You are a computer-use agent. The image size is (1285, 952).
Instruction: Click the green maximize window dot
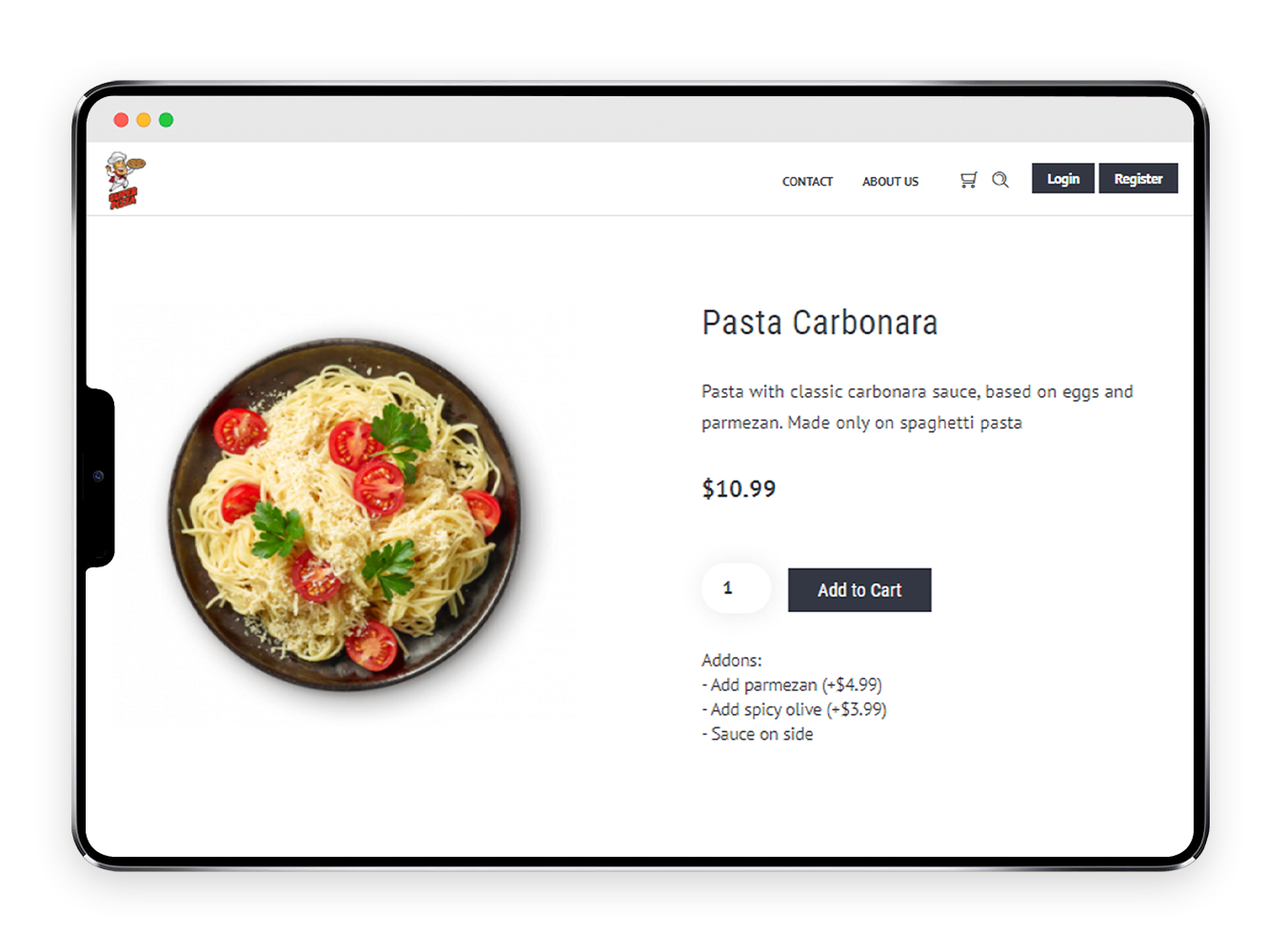[167, 120]
